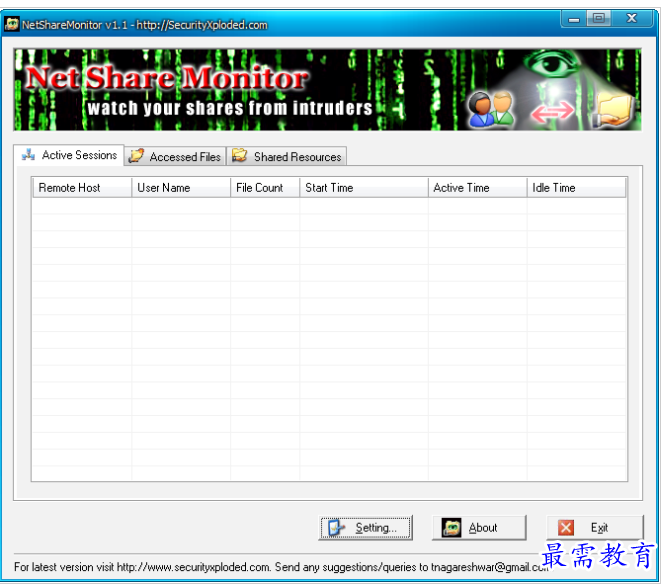Open the About dialog button

tap(479, 528)
